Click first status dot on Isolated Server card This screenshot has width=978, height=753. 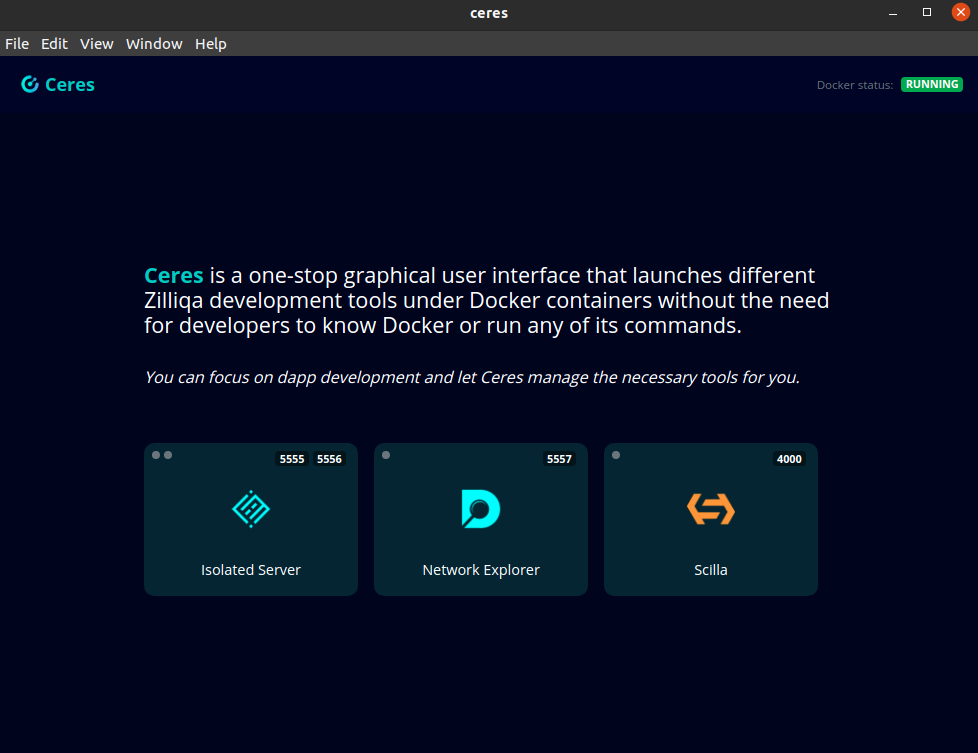156,455
